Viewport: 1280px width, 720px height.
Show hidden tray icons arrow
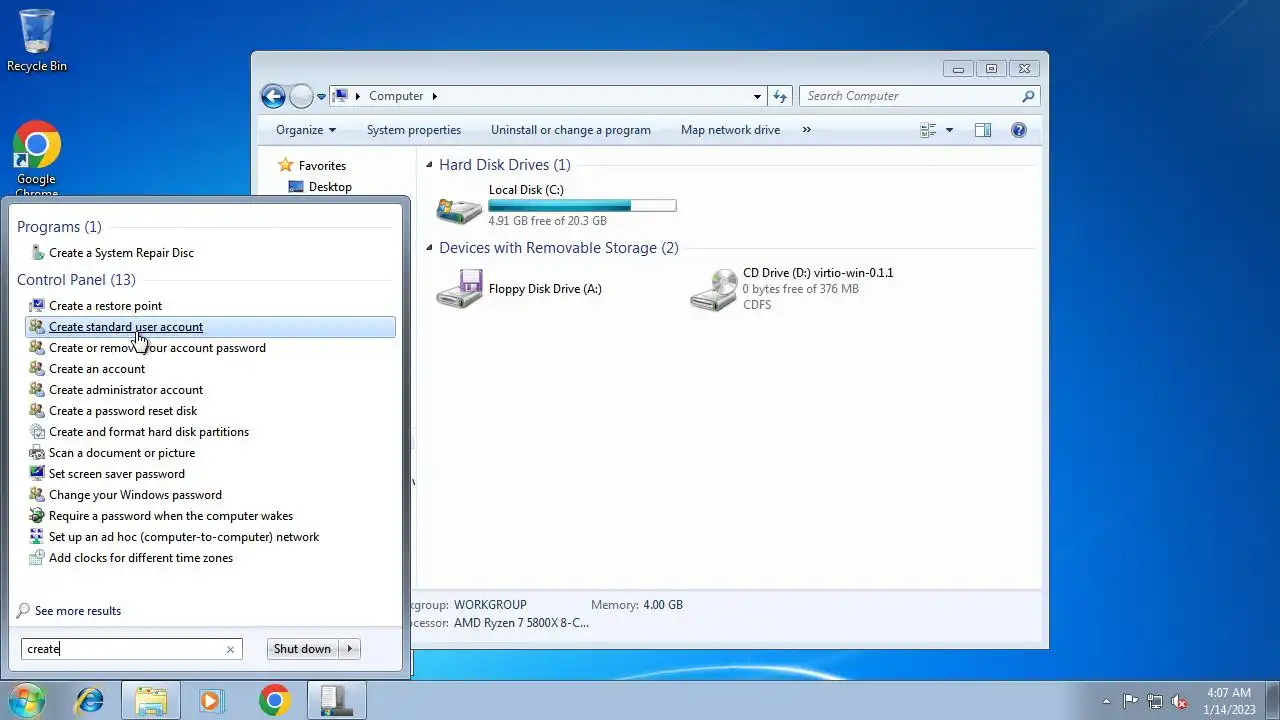click(x=1106, y=701)
